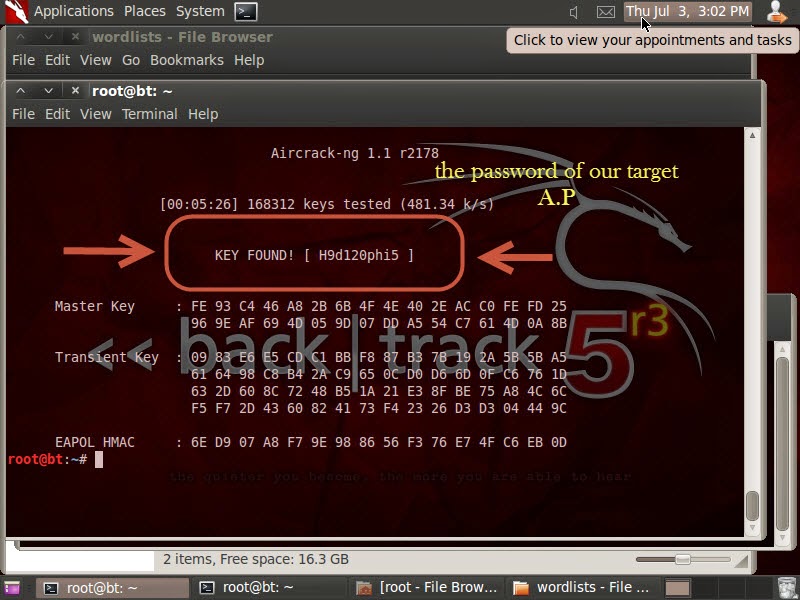Open the terminal window Help menu
Image resolution: width=800 pixels, height=600 pixels.
pyautogui.click(x=203, y=114)
